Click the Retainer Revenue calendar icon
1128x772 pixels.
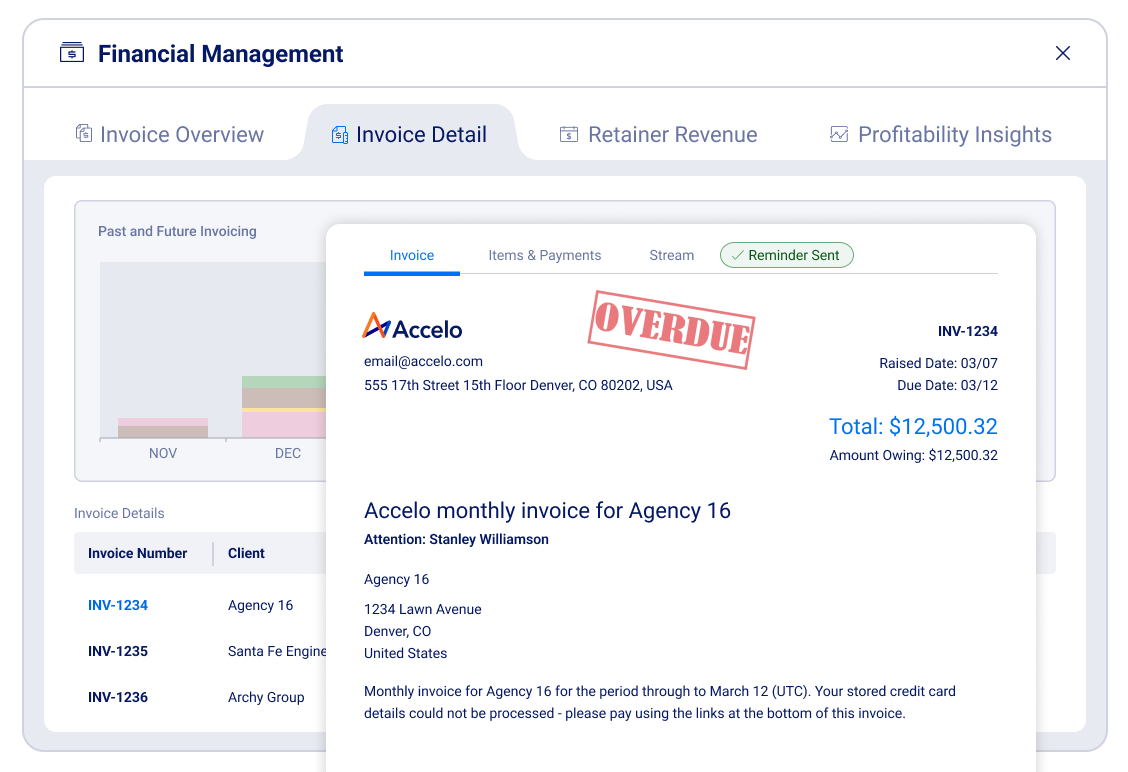569,135
